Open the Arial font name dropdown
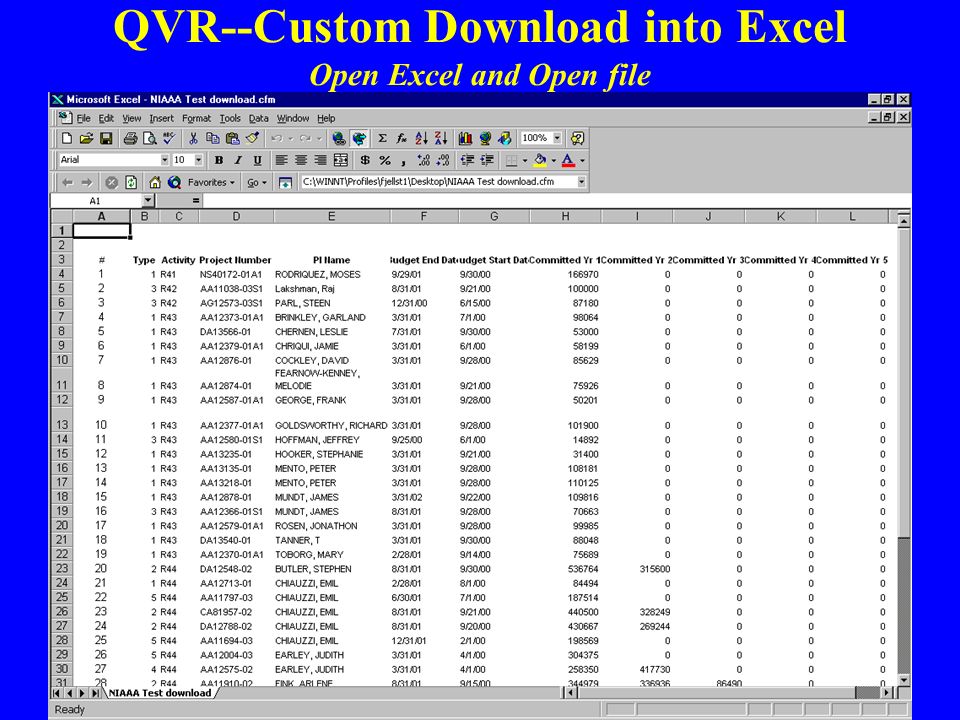The image size is (960, 720). tap(165, 160)
